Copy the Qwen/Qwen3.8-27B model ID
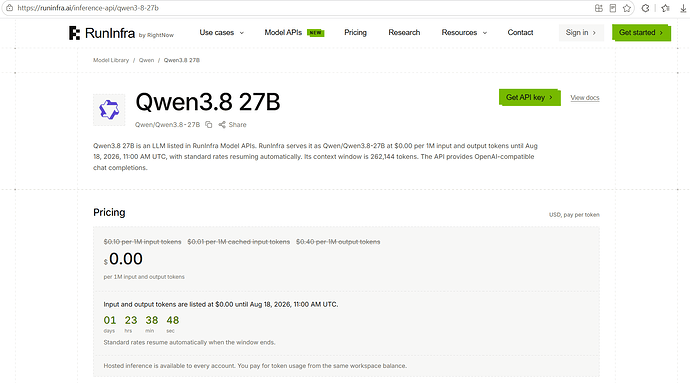Screen dimensions: 690x383 tap(209, 125)
